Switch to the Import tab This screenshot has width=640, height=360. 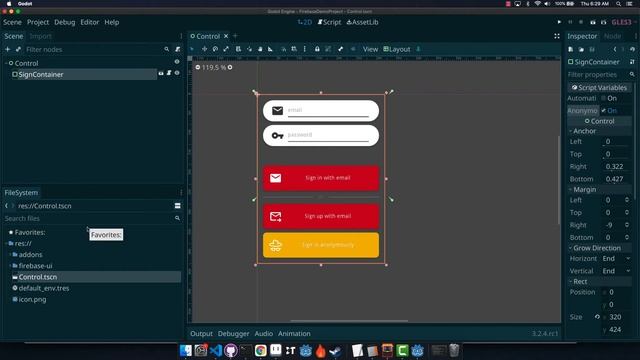(40, 36)
